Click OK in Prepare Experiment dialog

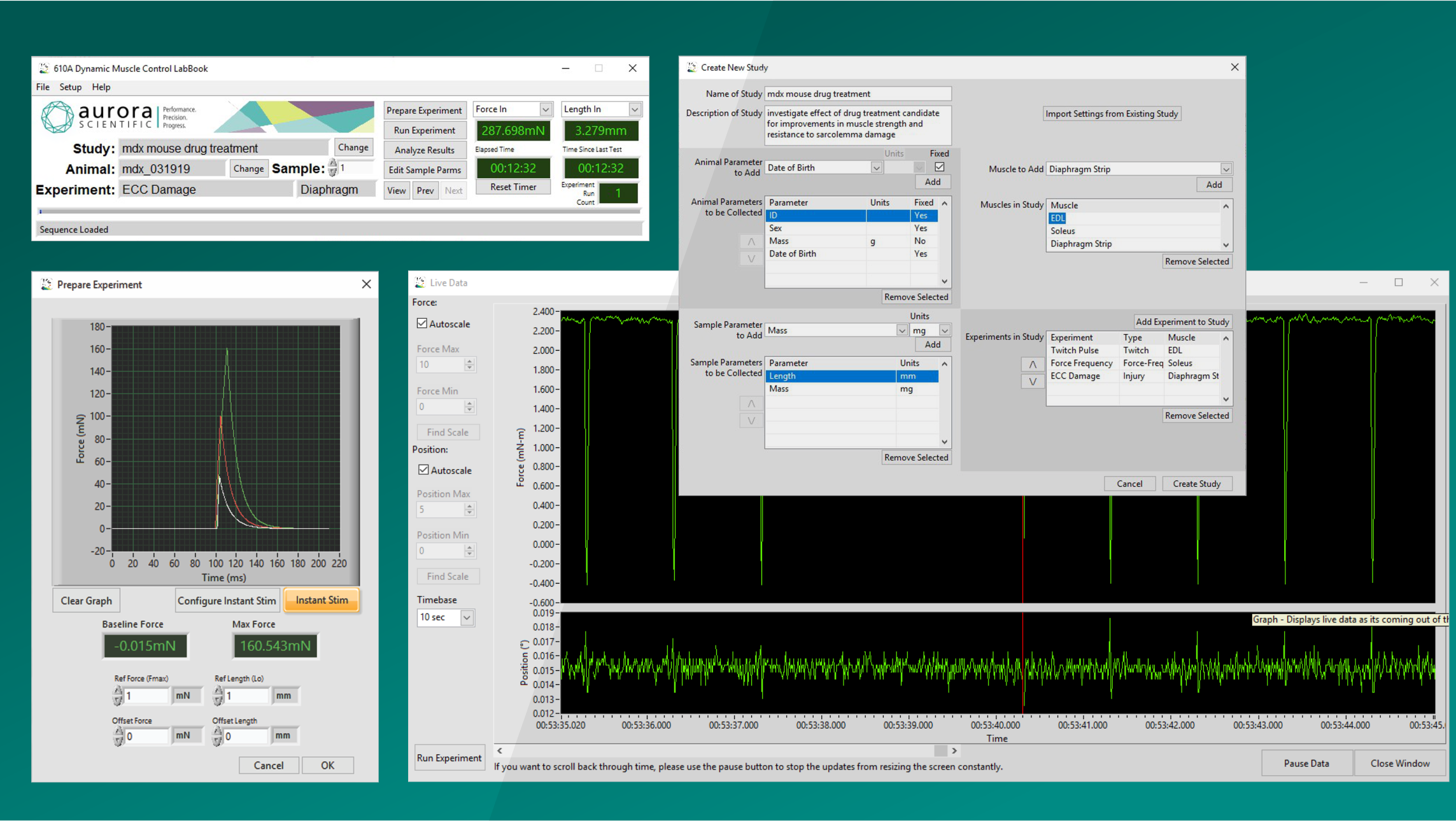coord(327,765)
